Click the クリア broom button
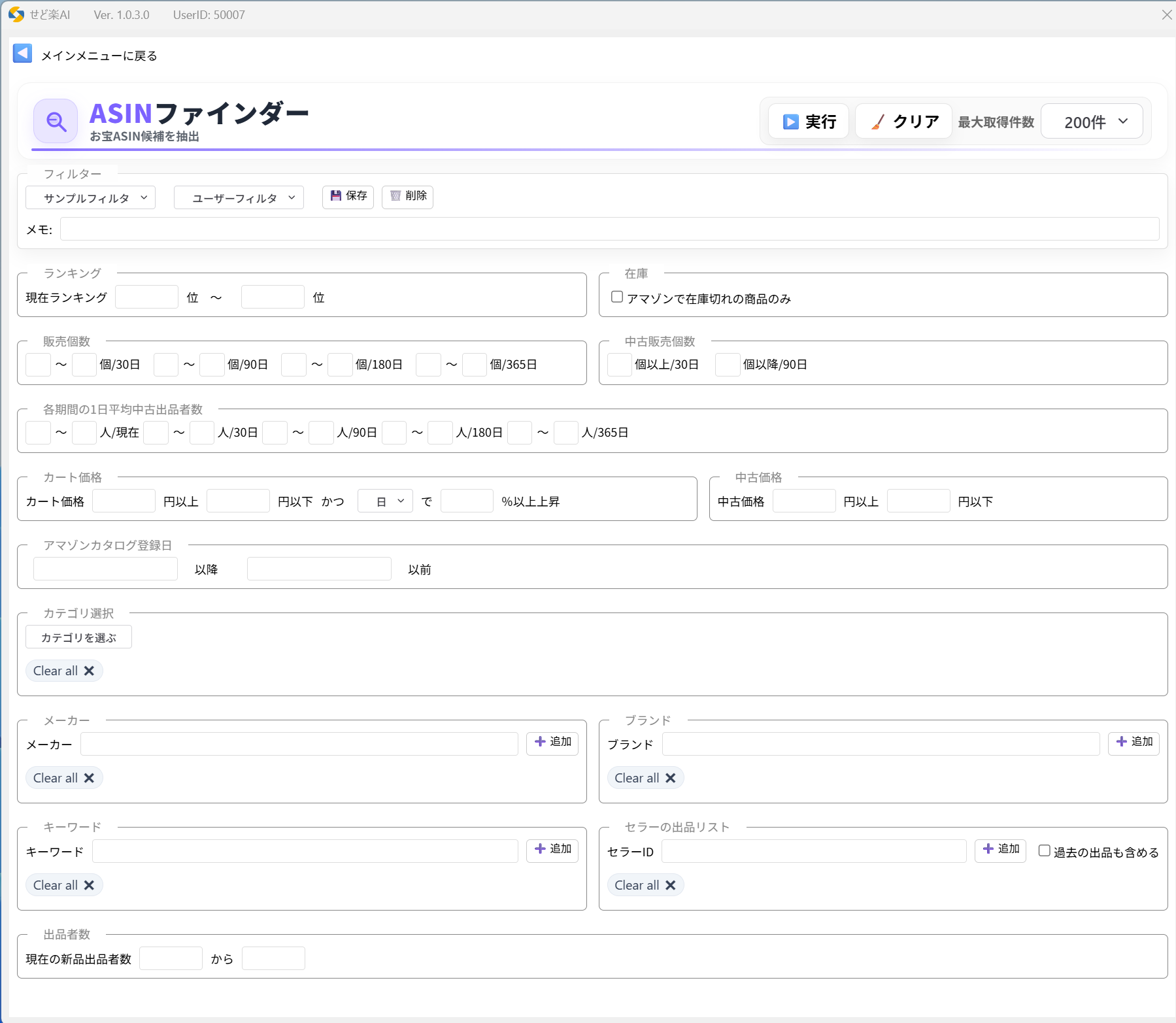Screen dimensions: 1176x1023 tap(903, 122)
